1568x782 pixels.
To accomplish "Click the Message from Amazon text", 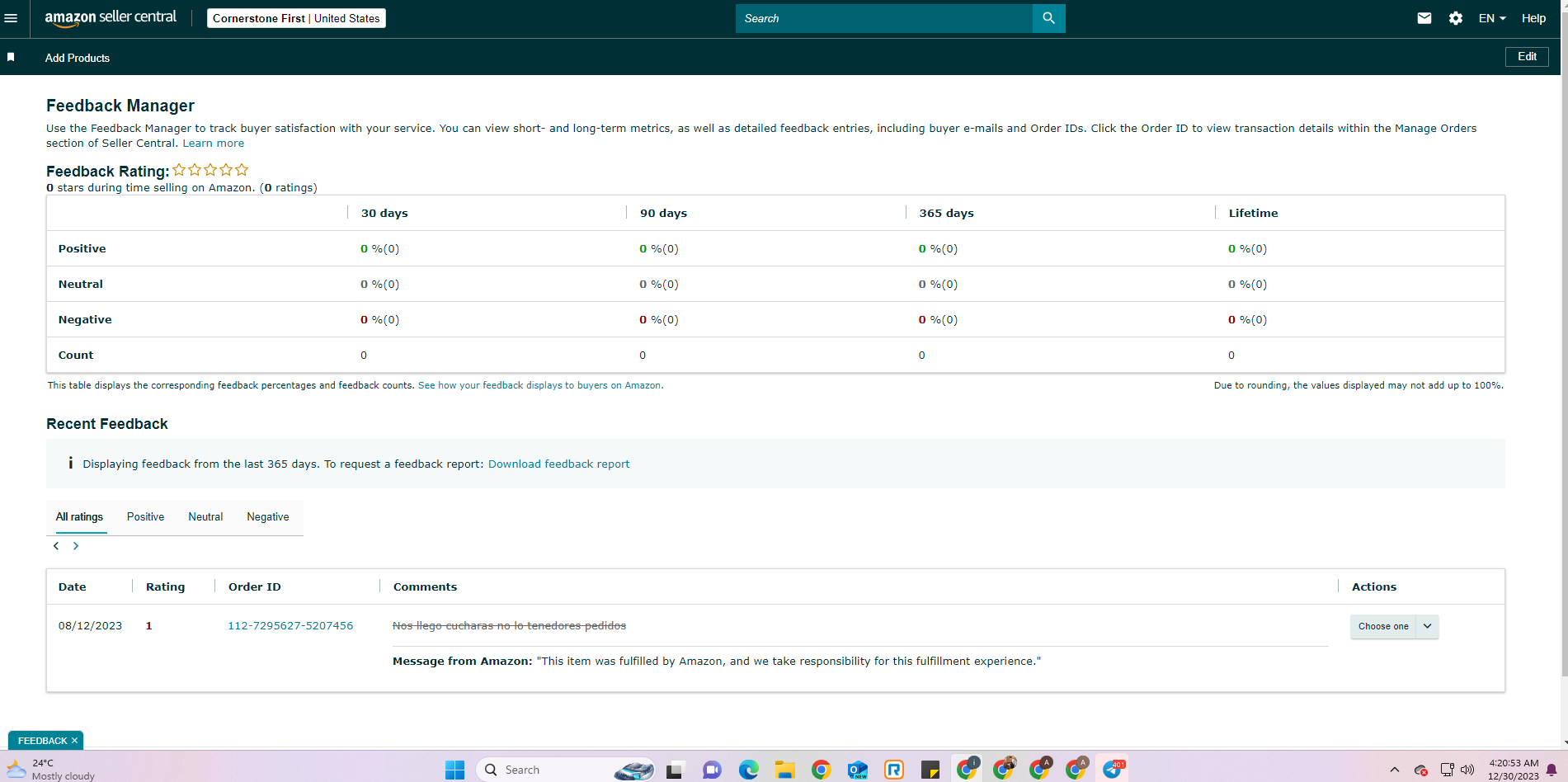I will pos(717,662).
